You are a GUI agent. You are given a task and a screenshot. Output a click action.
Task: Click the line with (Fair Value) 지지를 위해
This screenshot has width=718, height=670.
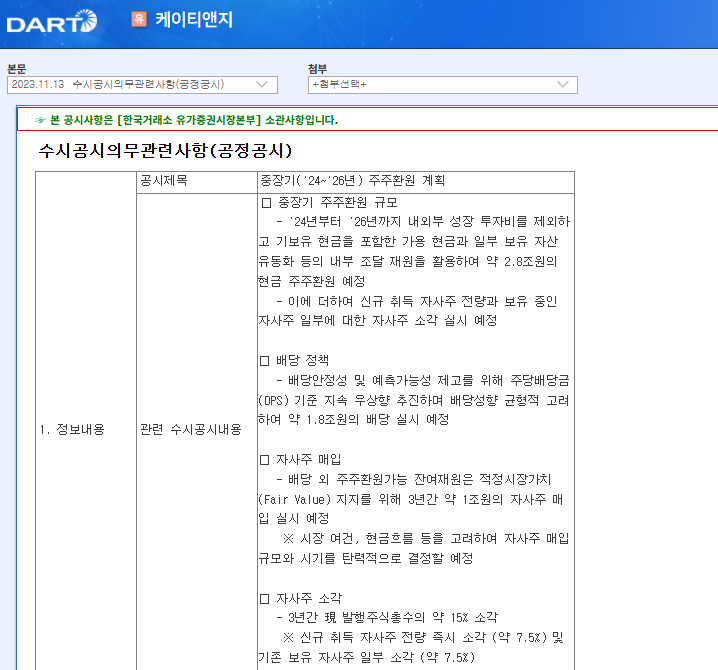tap(410, 499)
